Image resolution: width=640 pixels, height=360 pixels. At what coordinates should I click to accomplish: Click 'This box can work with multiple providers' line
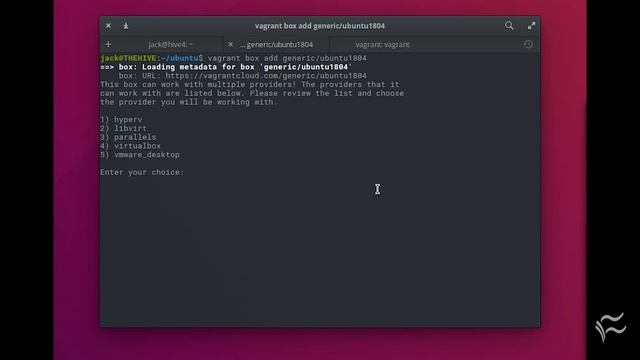[250, 84]
